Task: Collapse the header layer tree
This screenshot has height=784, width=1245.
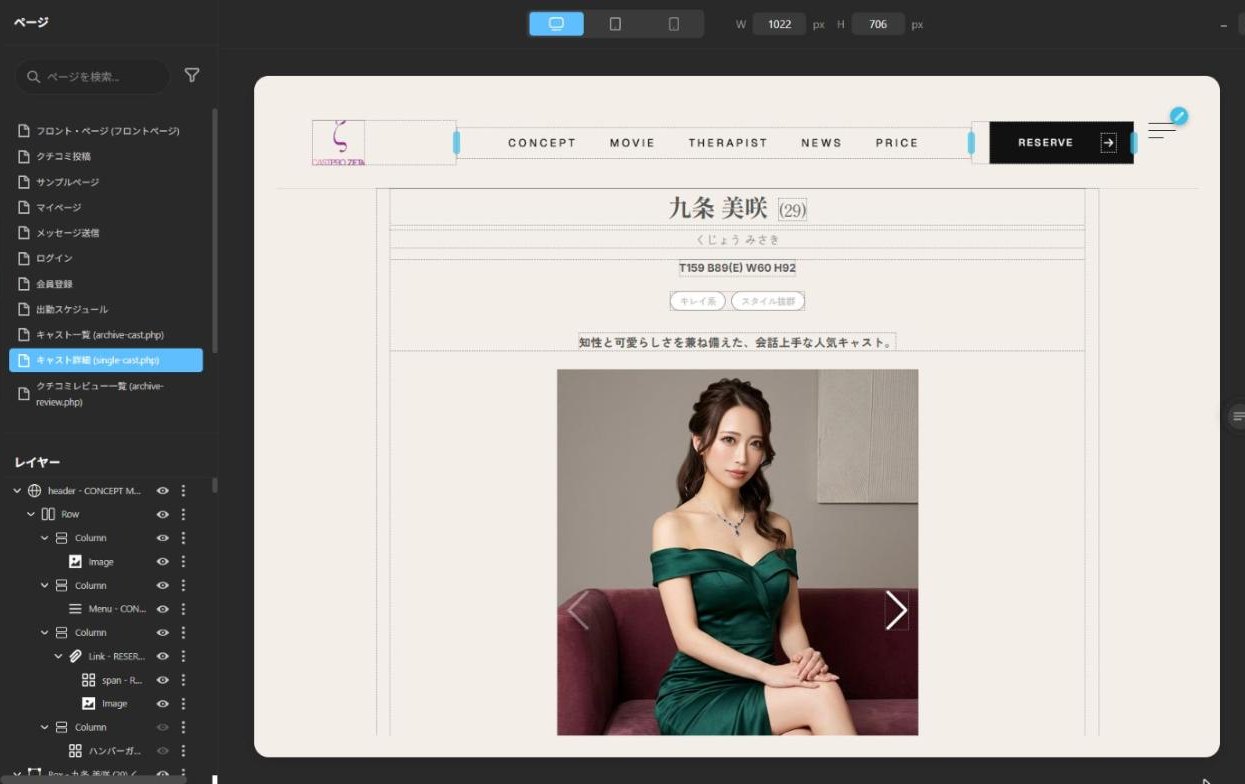Action: (x=17, y=491)
